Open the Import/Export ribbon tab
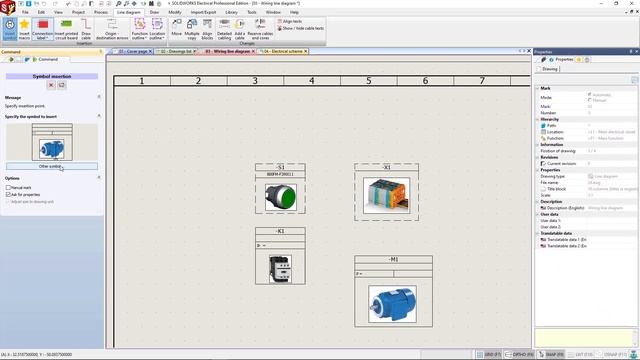Image resolution: width=640 pixels, height=360 pixels. 203,12
